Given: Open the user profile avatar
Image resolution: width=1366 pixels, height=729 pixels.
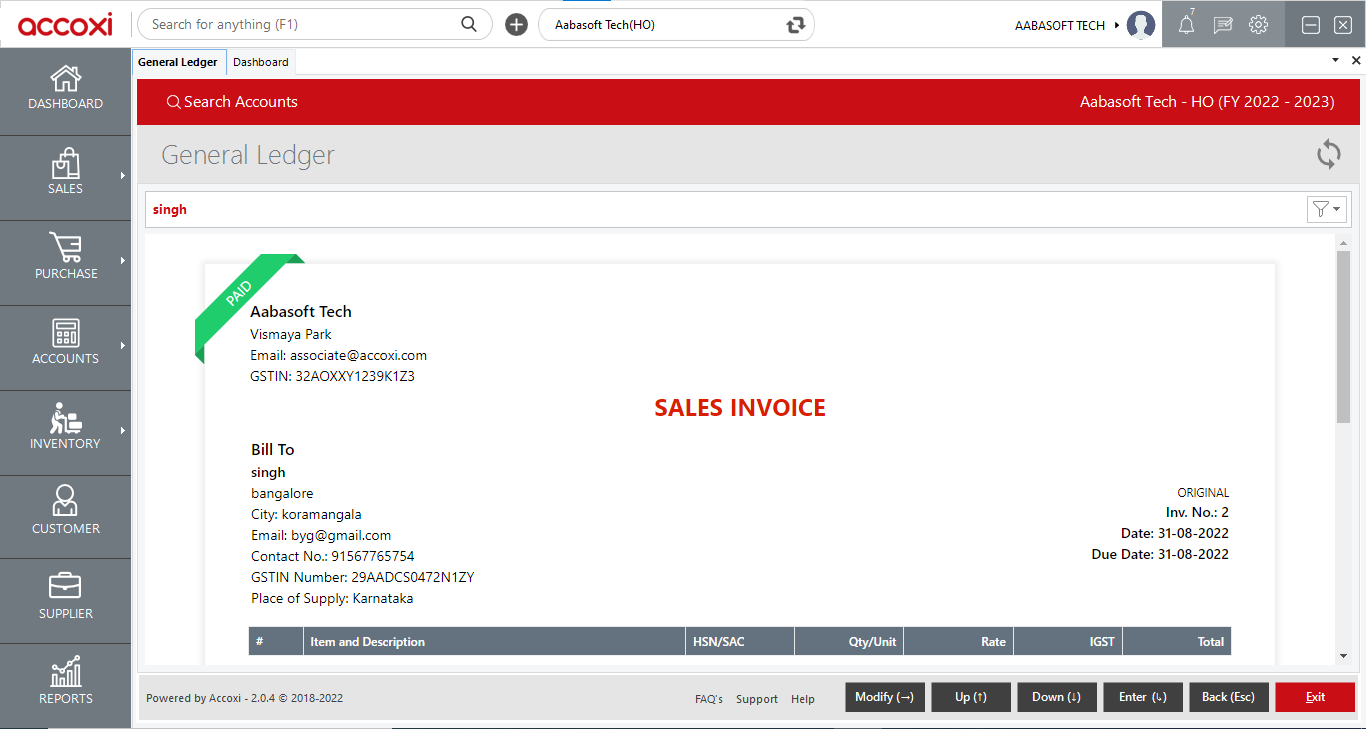Looking at the screenshot, I should 1141,25.
